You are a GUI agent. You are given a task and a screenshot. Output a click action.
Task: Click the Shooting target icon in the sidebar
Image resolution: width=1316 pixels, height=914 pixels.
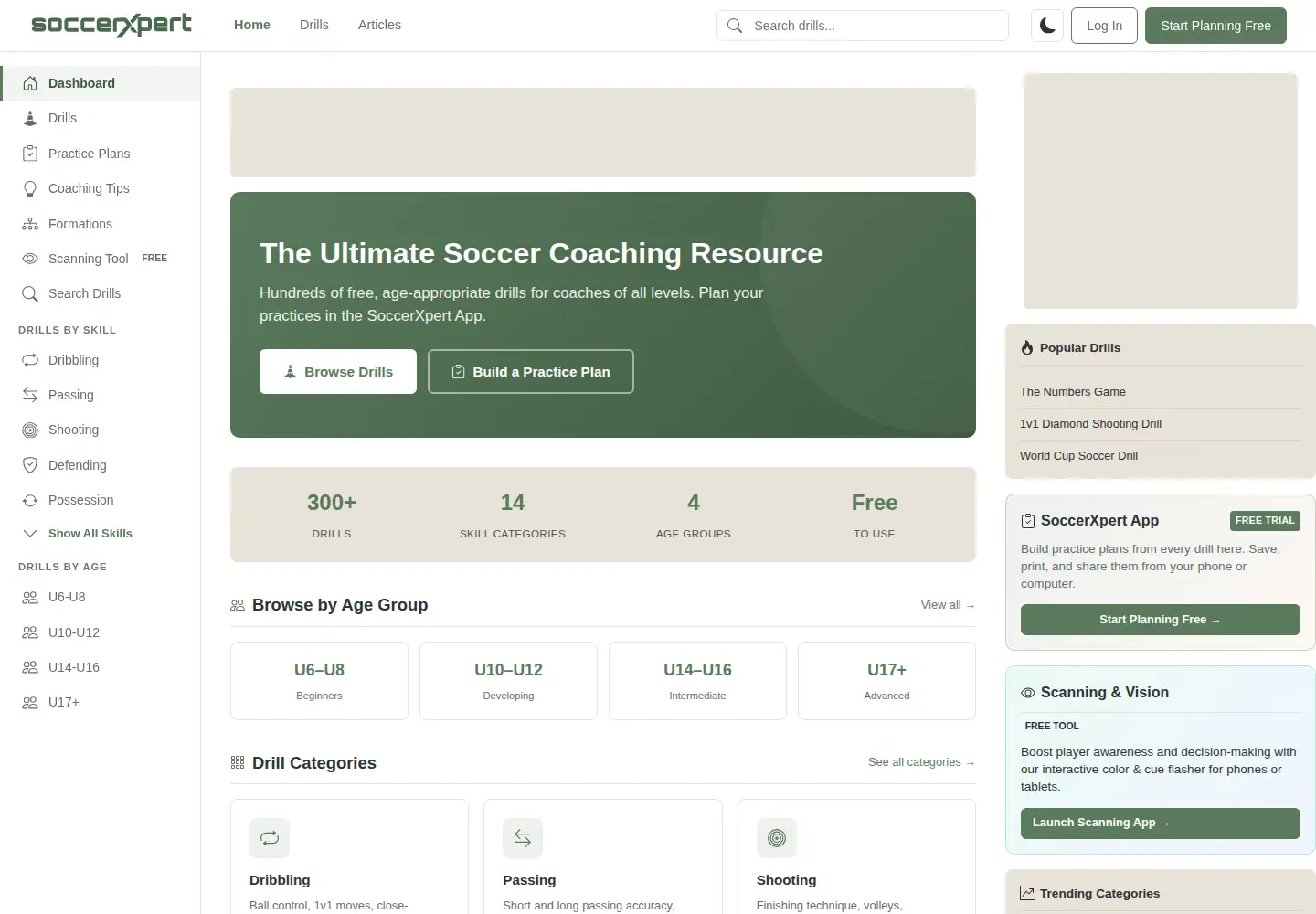[x=30, y=430]
